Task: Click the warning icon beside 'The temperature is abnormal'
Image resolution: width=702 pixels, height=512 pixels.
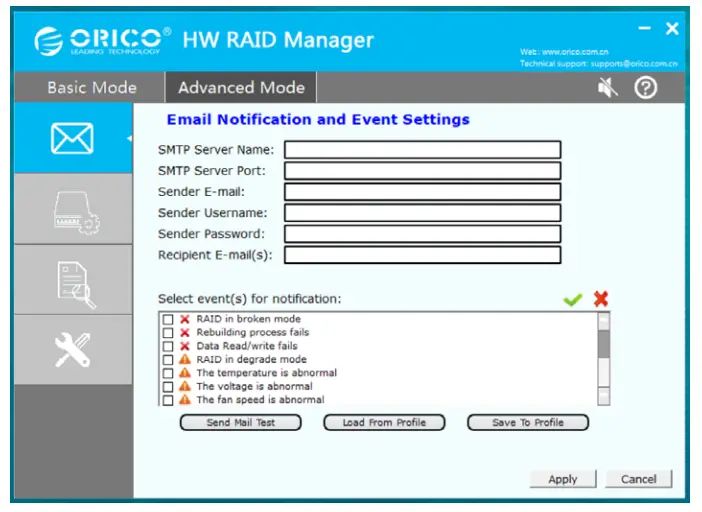Action: tap(184, 372)
